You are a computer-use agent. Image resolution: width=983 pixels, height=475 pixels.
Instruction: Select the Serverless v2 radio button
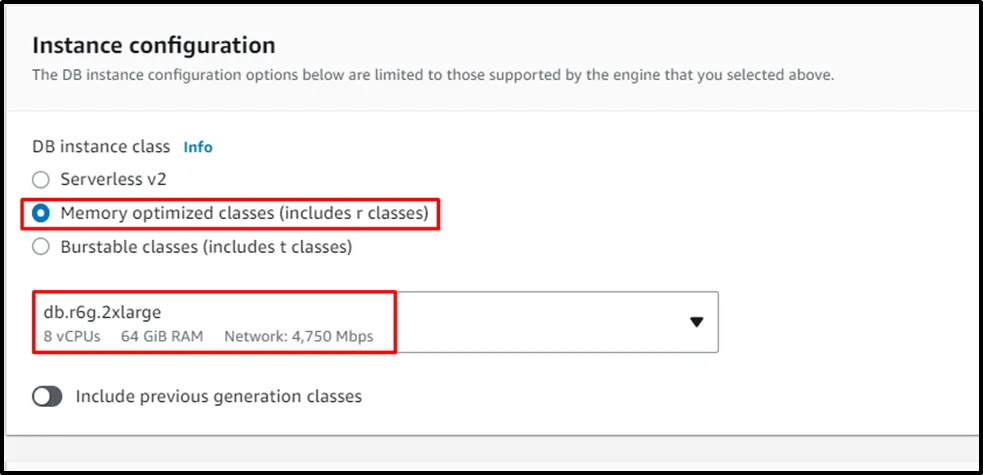pos(41,180)
